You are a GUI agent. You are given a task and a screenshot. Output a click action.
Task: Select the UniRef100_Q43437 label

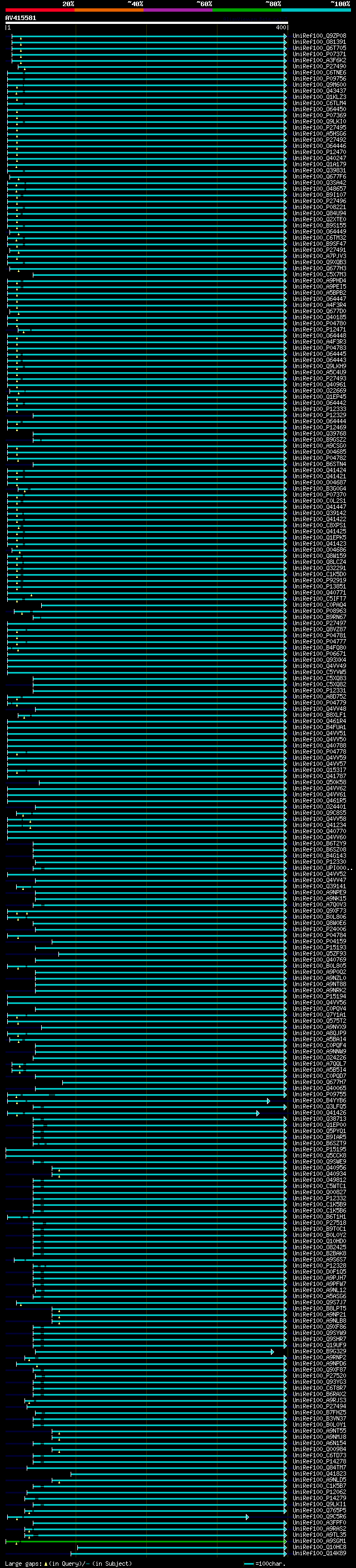point(319,91)
